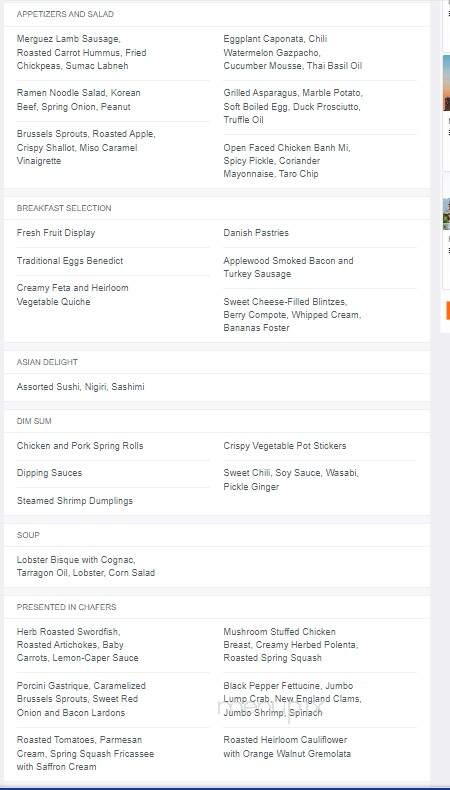This screenshot has height=790, width=450.
Task: Click the Presented in Chafers heading
Action: coord(67,607)
